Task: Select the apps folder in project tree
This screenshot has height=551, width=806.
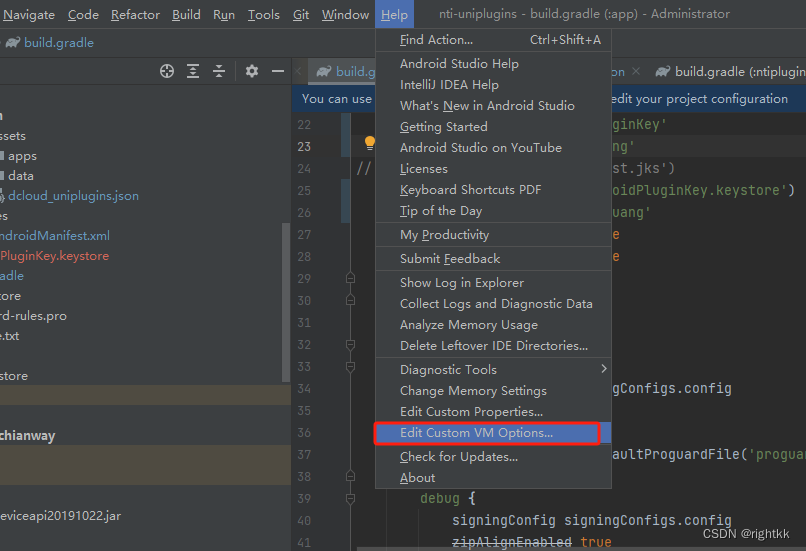Action: [22, 156]
